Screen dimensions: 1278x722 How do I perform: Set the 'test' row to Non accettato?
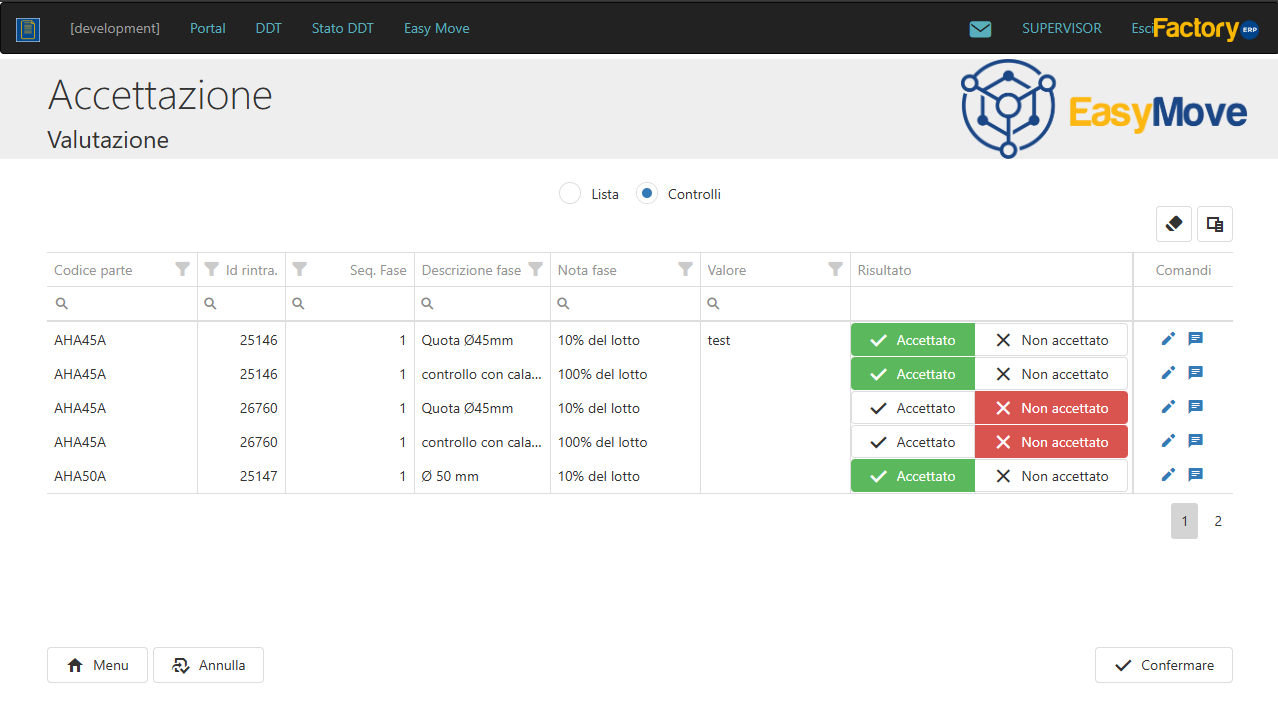[1051, 340]
